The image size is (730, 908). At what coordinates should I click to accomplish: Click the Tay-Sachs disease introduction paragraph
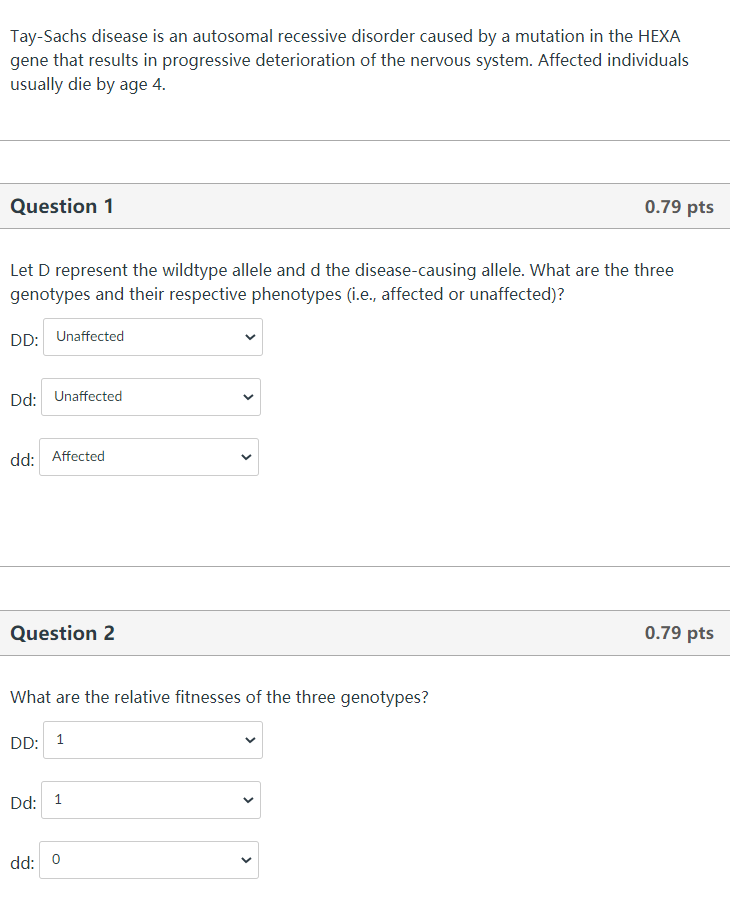(x=349, y=60)
